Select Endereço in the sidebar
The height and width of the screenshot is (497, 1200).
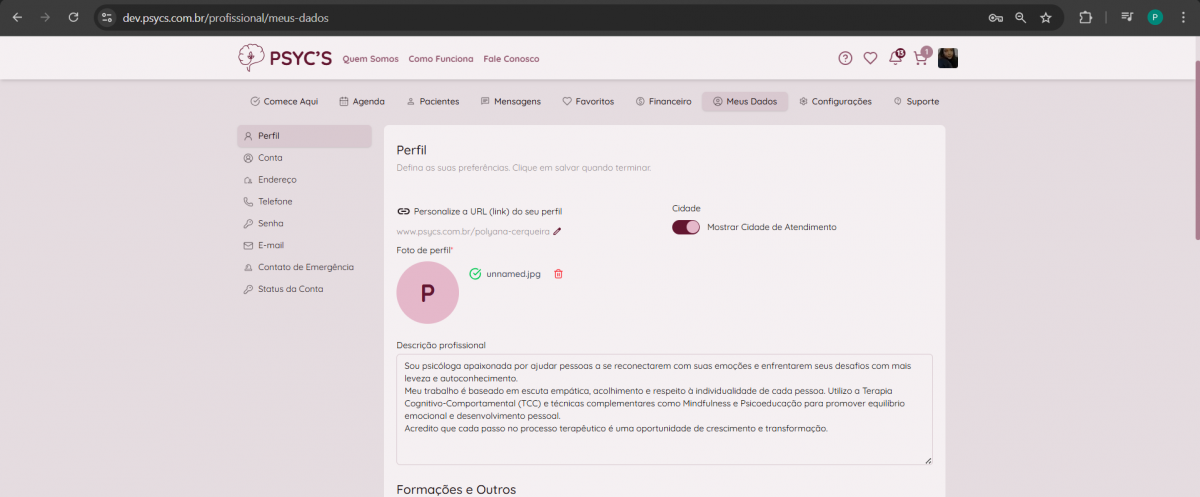pos(277,180)
